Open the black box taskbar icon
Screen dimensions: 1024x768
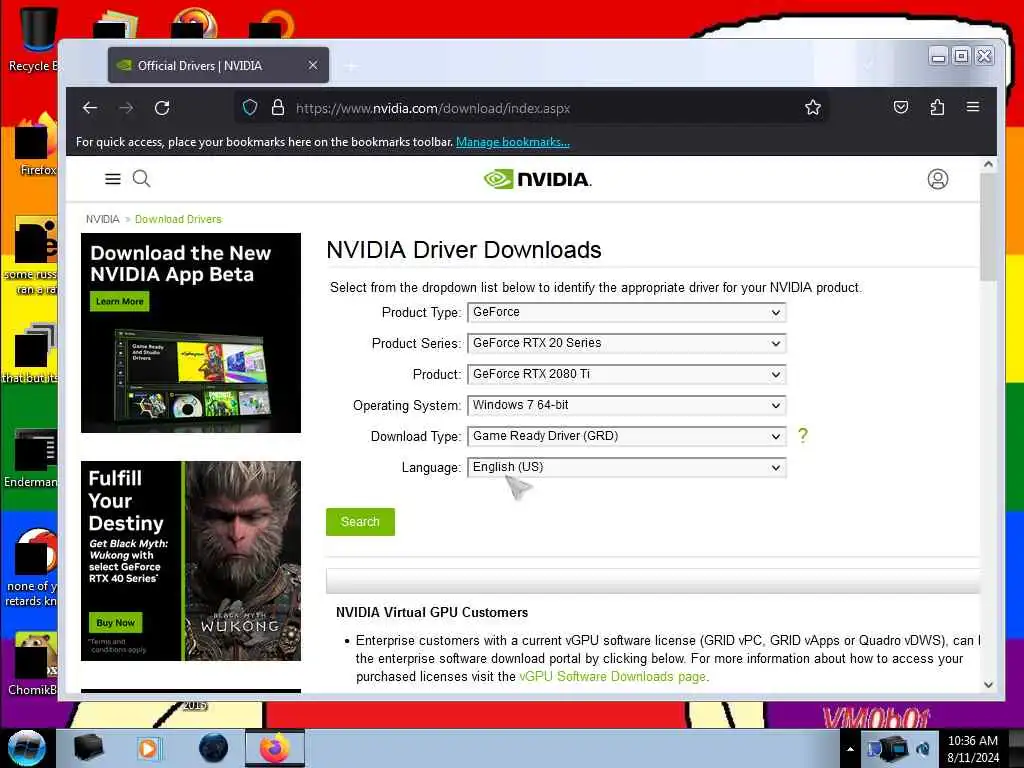[88, 748]
